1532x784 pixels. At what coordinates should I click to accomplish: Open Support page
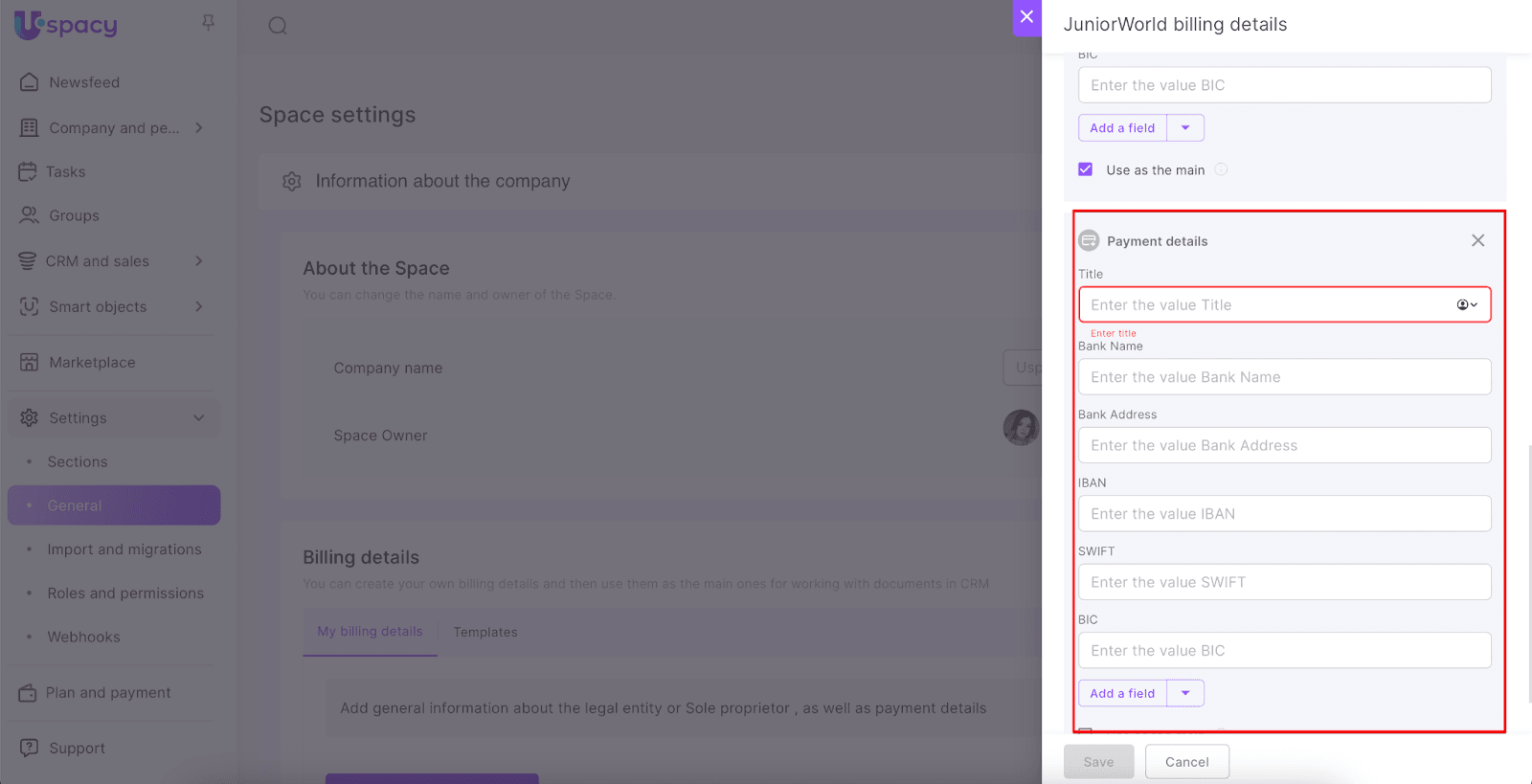[x=77, y=749]
